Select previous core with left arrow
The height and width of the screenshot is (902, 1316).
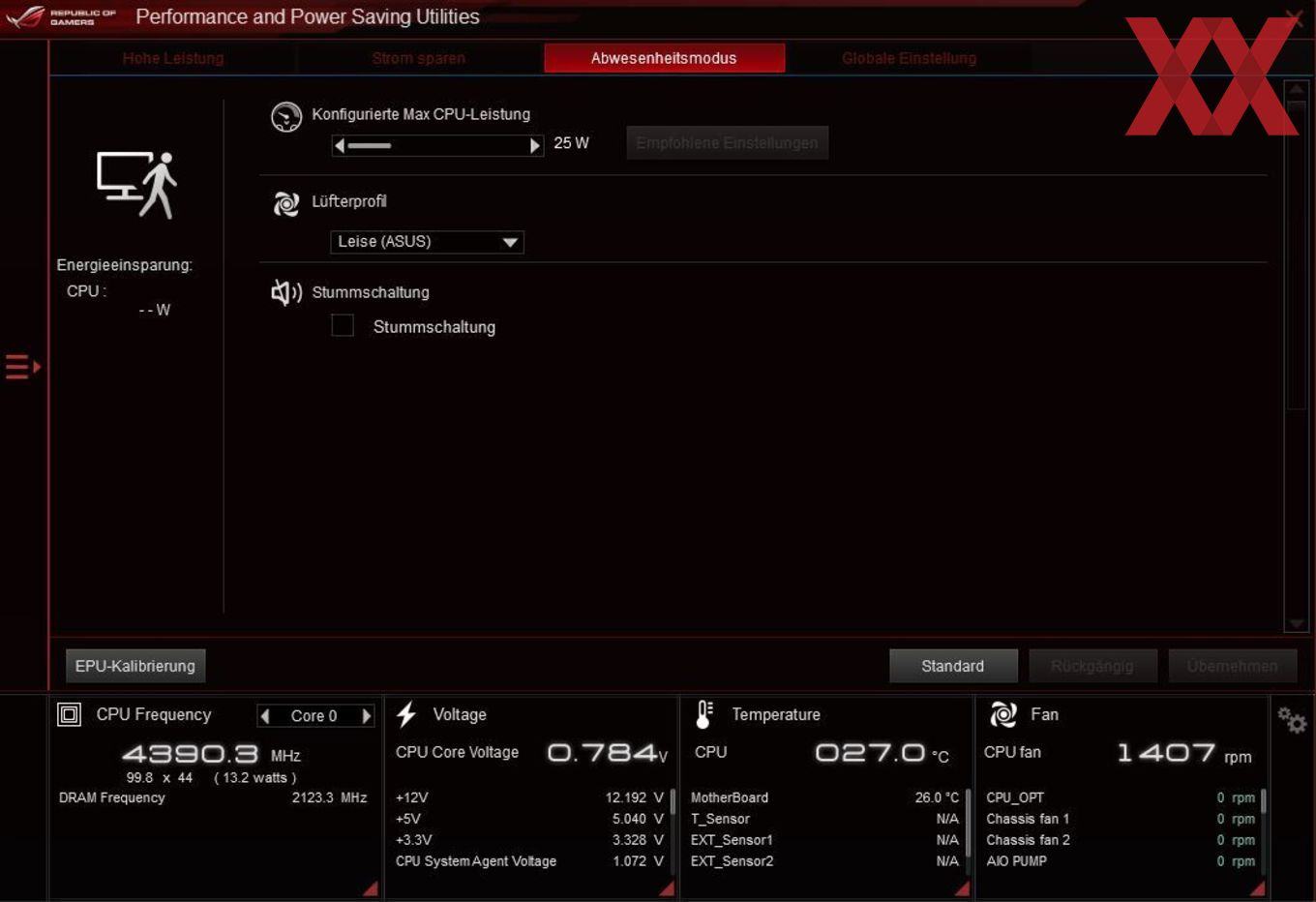tap(265, 716)
